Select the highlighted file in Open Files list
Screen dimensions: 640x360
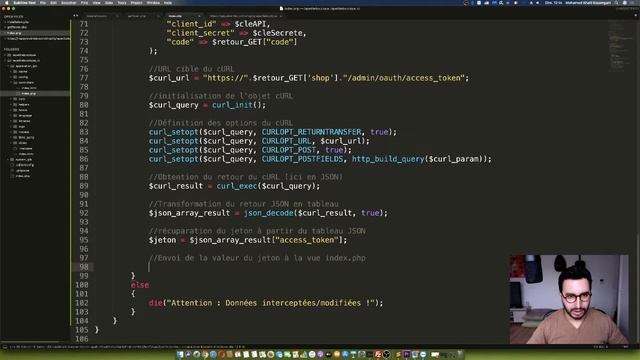[x=35, y=33]
